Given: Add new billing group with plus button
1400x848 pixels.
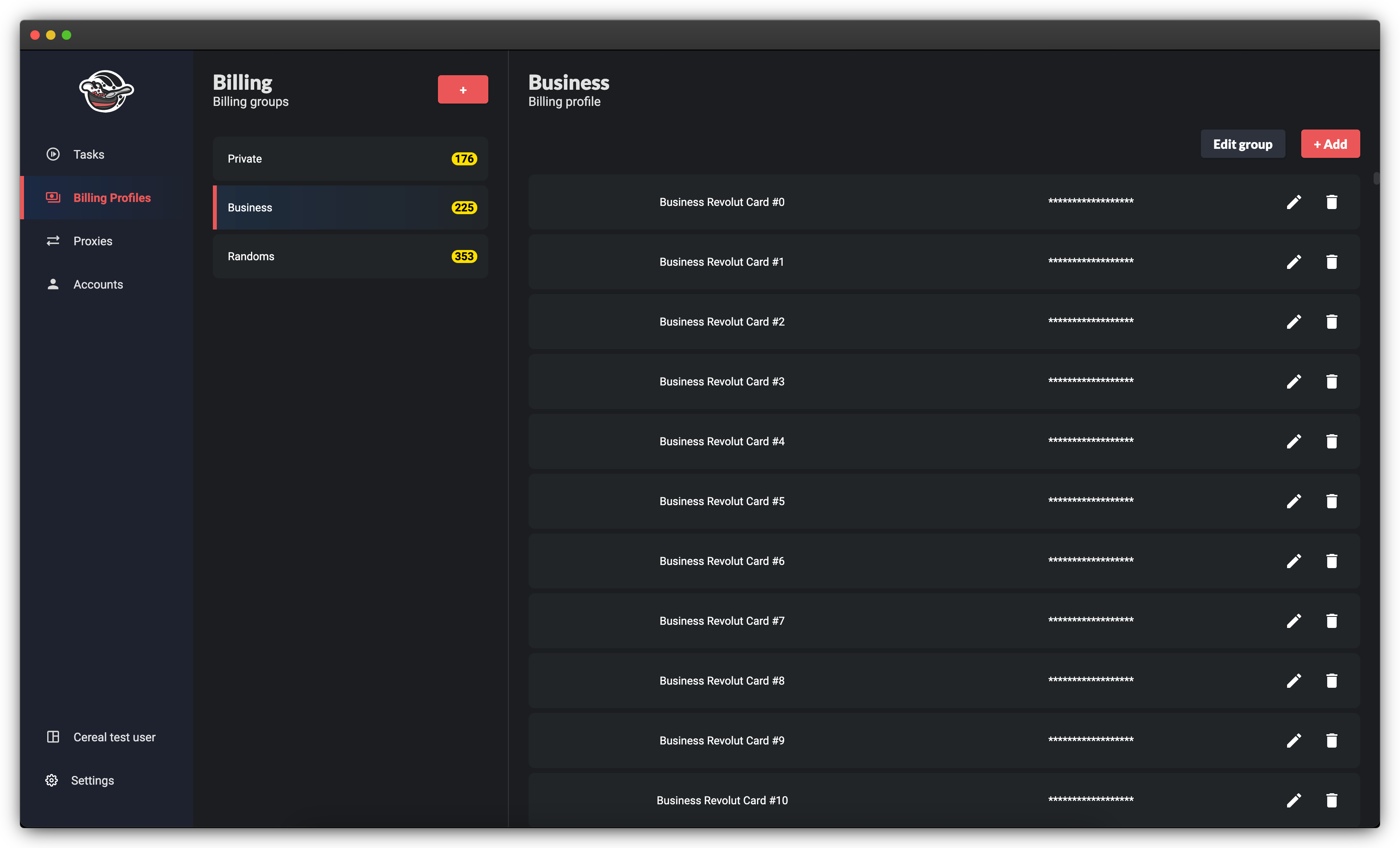Looking at the screenshot, I should coord(462,90).
